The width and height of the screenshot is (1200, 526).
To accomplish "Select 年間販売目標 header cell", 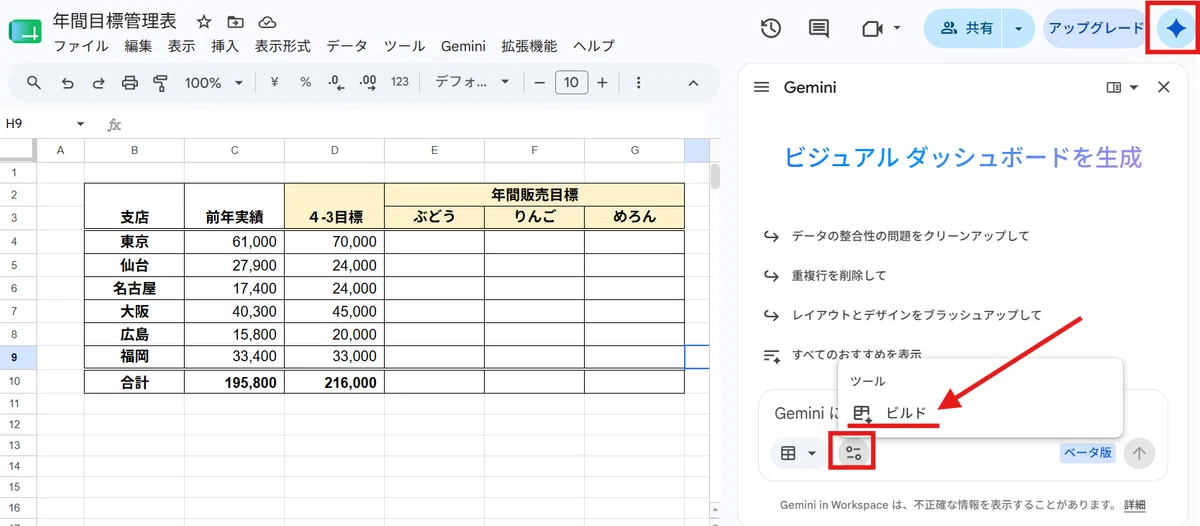I will pos(534,195).
